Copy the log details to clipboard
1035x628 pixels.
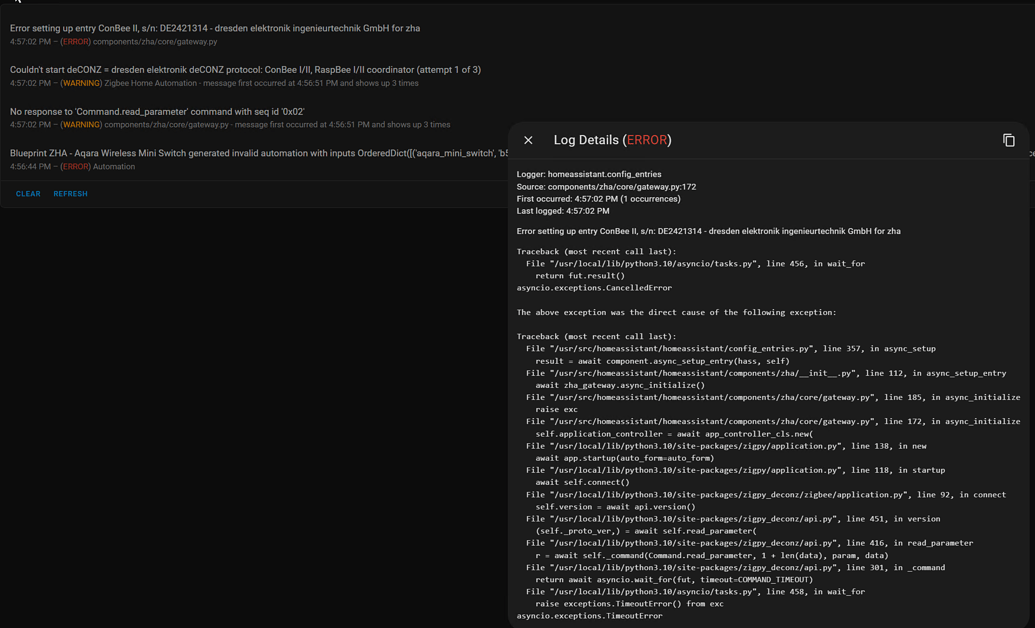1009,140
